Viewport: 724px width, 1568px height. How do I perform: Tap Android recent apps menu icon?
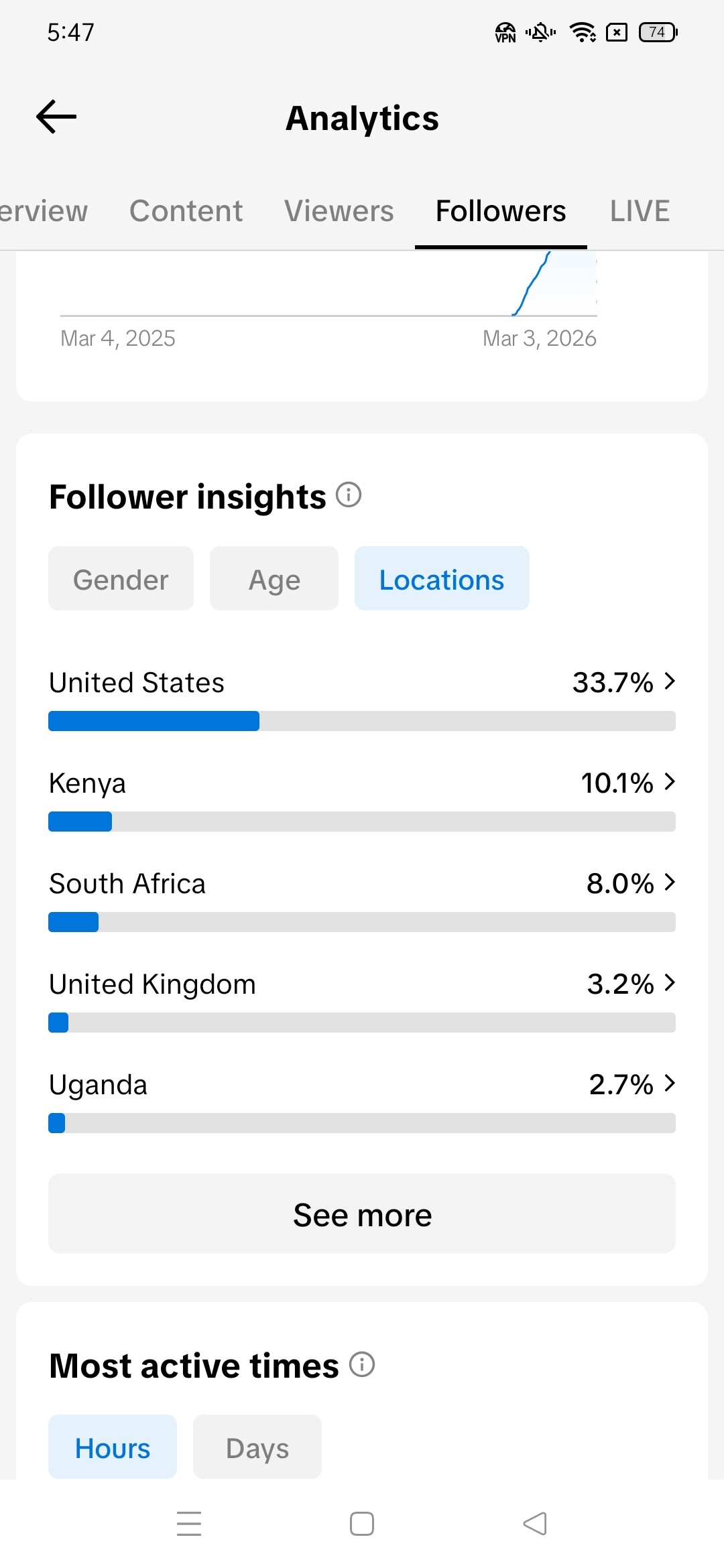point(189,1523)
